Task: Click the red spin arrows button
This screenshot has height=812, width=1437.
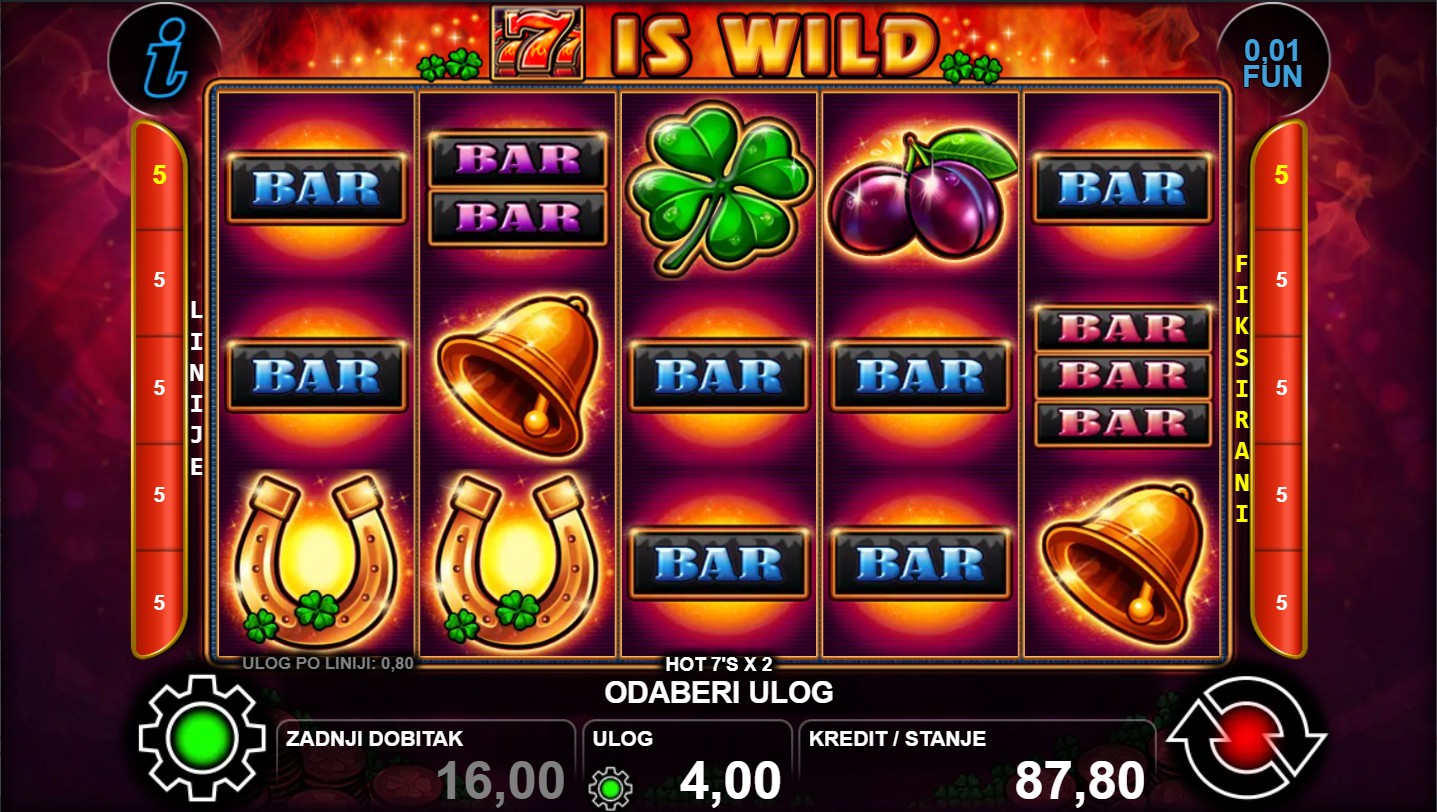Action: click(1246, 739)
